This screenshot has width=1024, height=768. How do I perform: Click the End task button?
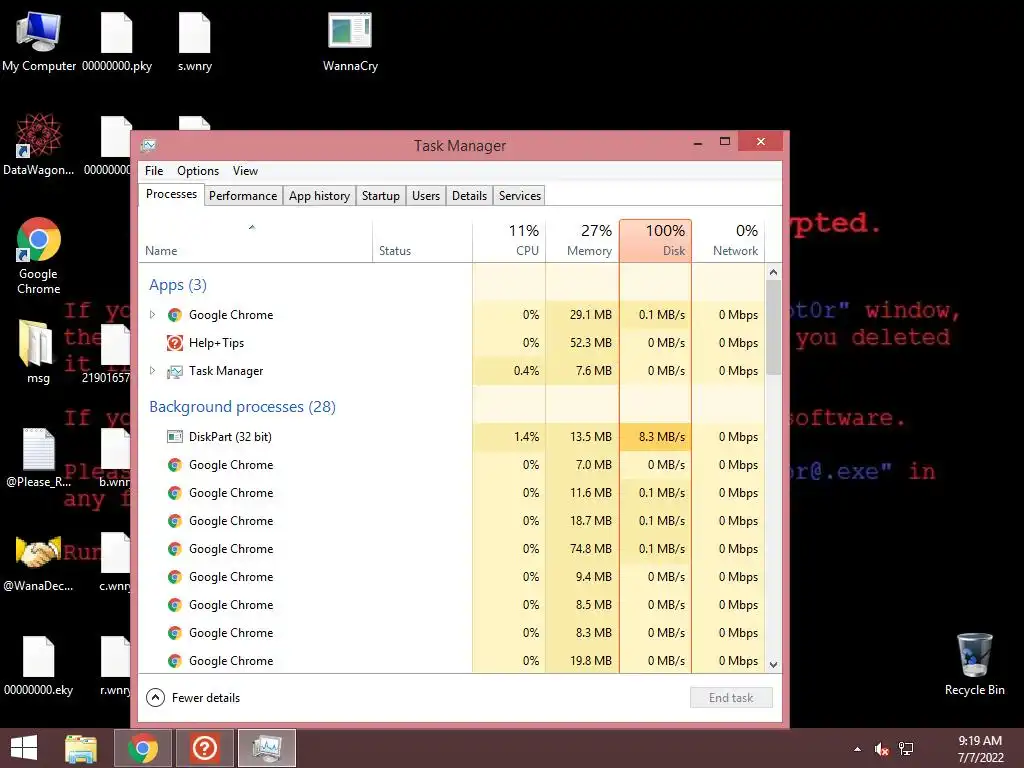click(x=731, y=697)
